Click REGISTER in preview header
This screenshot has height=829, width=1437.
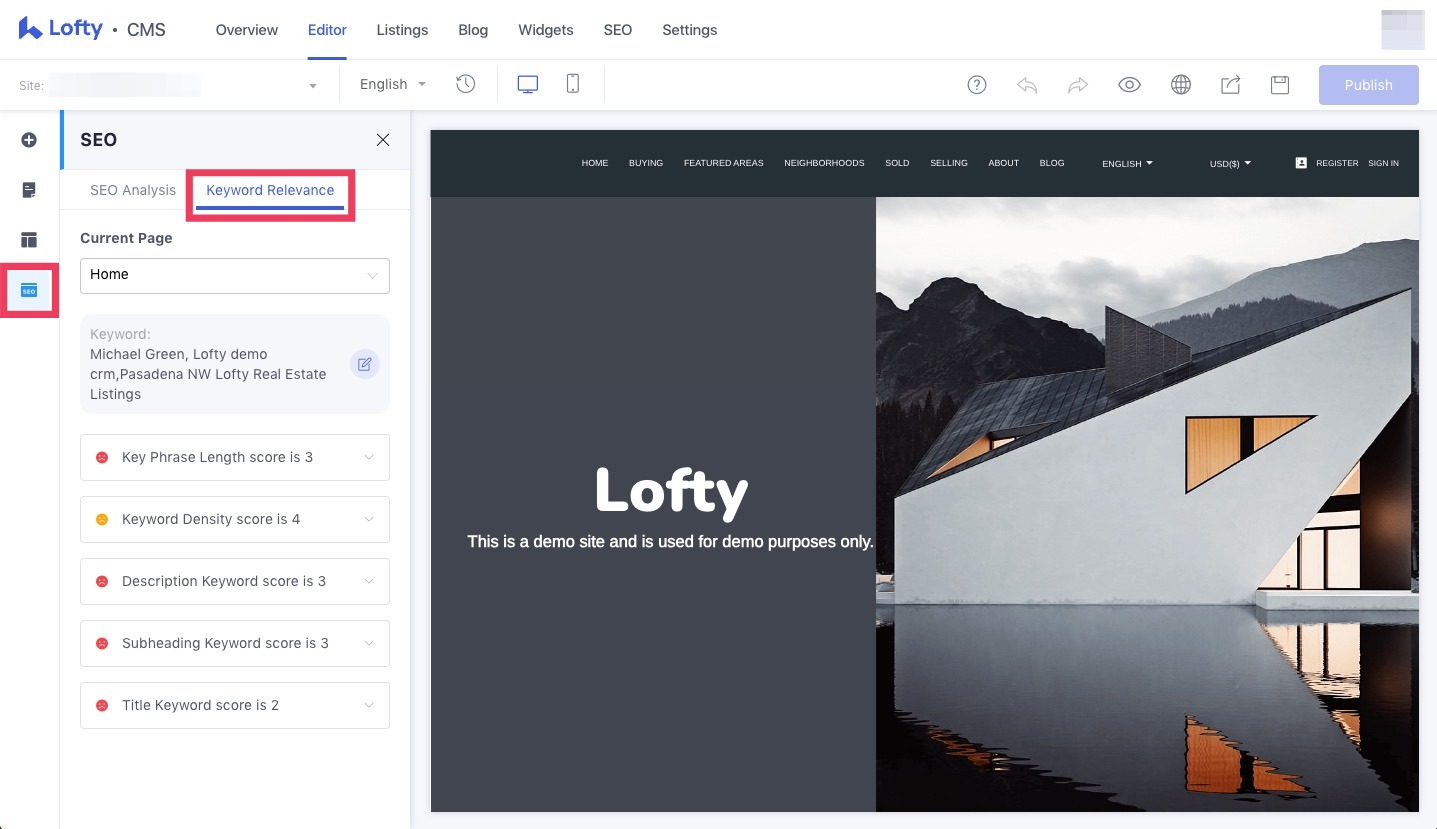pos(1337,163)
